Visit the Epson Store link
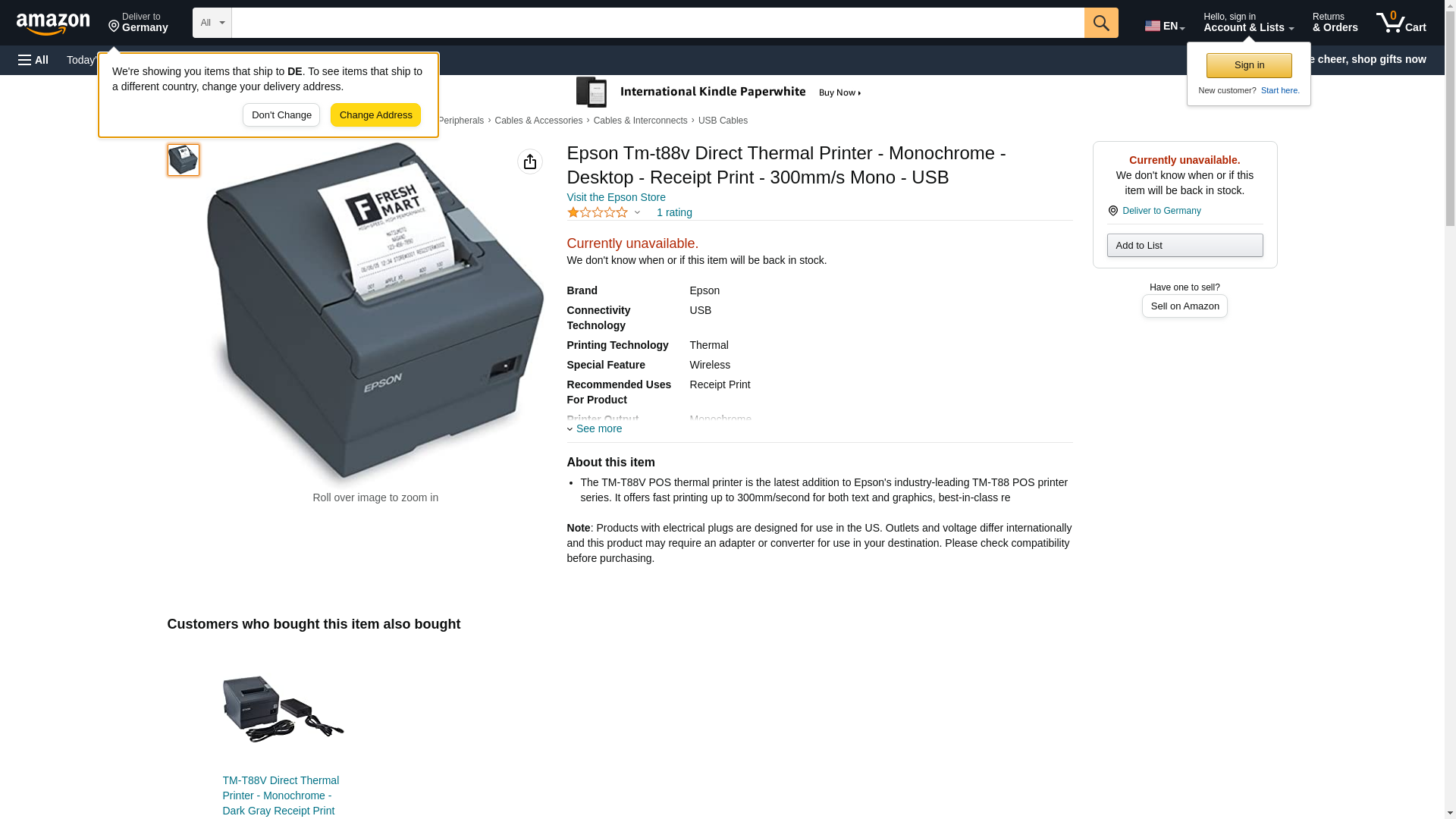The height and width of the screenshot is (819, 1456). pos(616,197)
